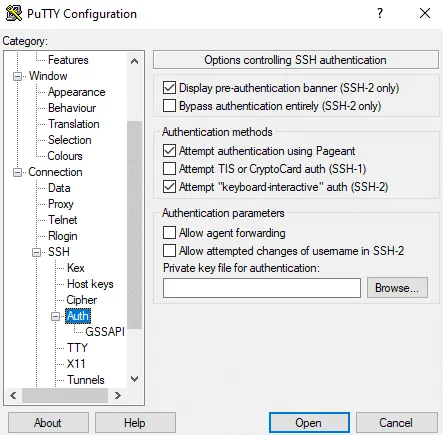Collapse the SSH tree node
This screenshot has height=435, width=443.
point(37,252)
